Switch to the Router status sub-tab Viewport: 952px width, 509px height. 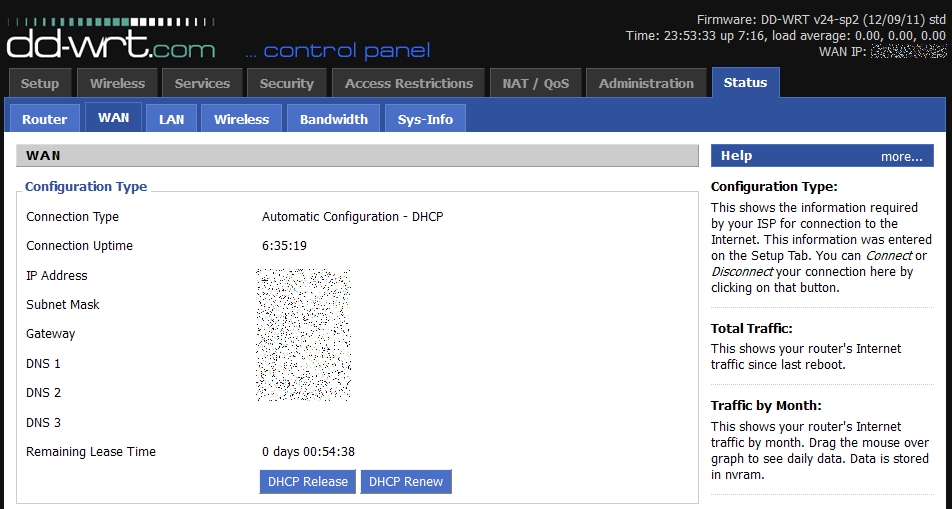44,119
